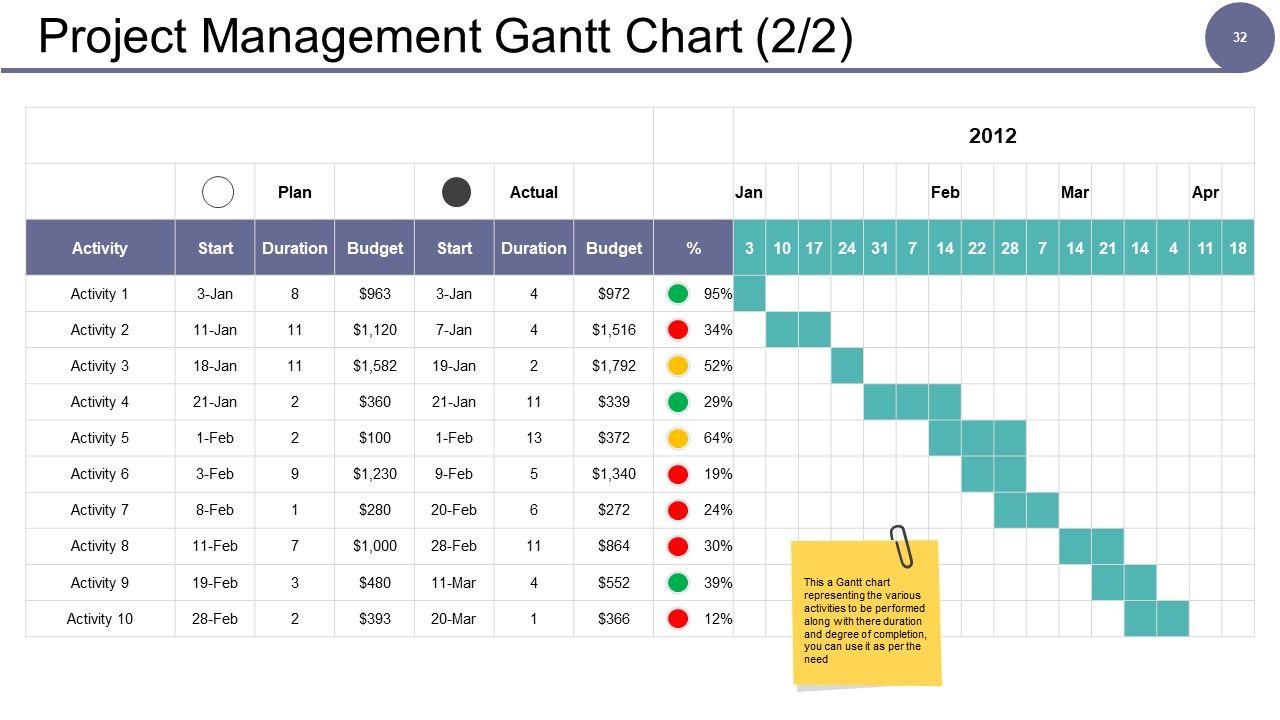Click the green status dot beside 29%
The height and width of the screenshot is (720, 1280).
pos(678,402)
